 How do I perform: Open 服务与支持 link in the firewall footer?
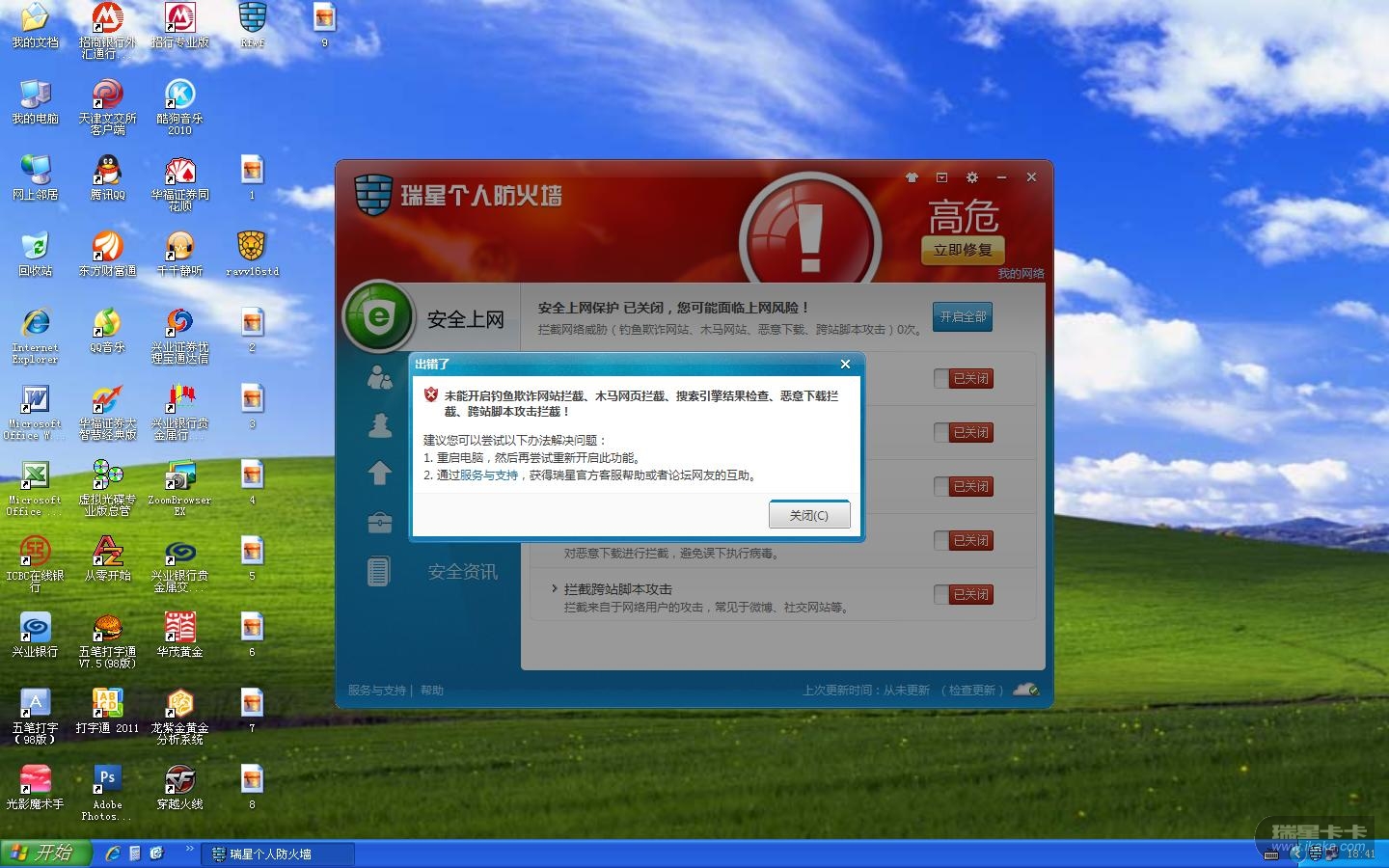pyautogui.click(x=377, y=691)
